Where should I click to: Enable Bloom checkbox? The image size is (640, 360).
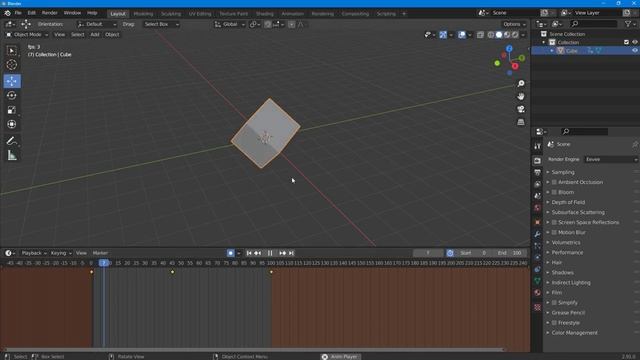(554, 192)
